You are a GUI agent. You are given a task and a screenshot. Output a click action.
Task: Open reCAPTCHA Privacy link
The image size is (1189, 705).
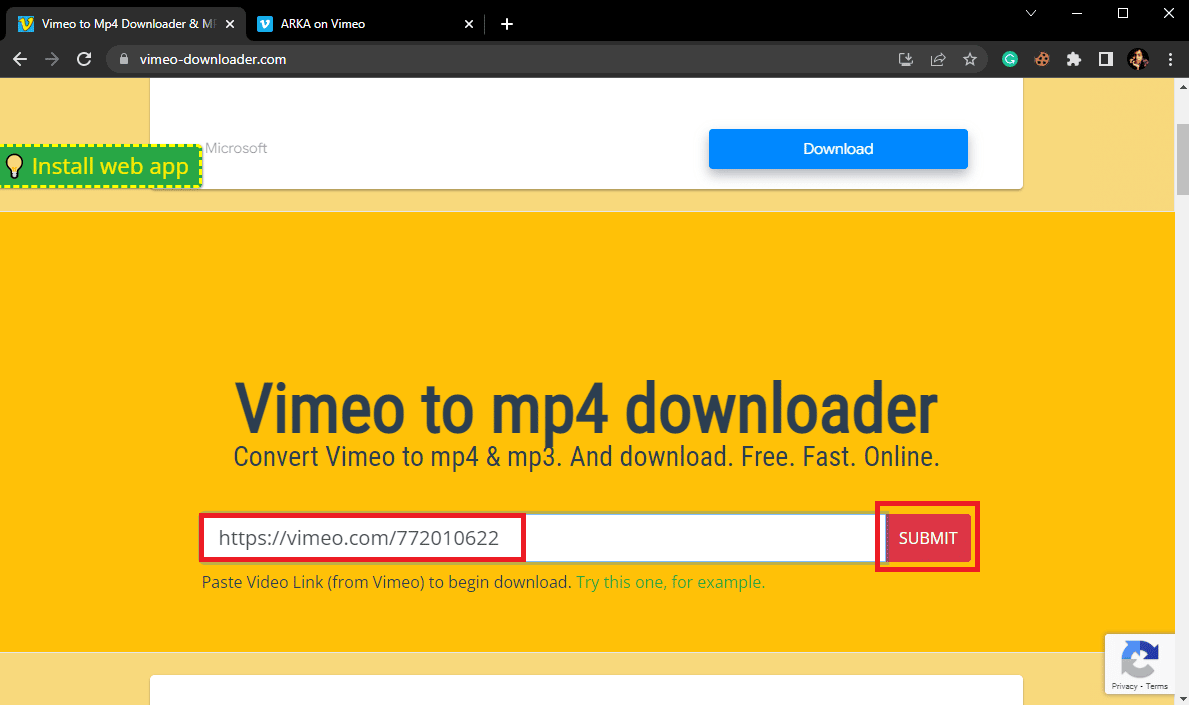(x=1124, y=686)
